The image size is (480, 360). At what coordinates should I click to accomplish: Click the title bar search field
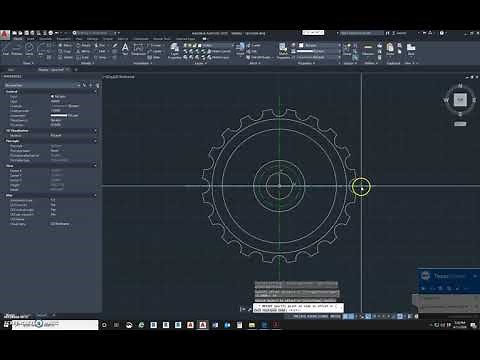click(361, 33)
